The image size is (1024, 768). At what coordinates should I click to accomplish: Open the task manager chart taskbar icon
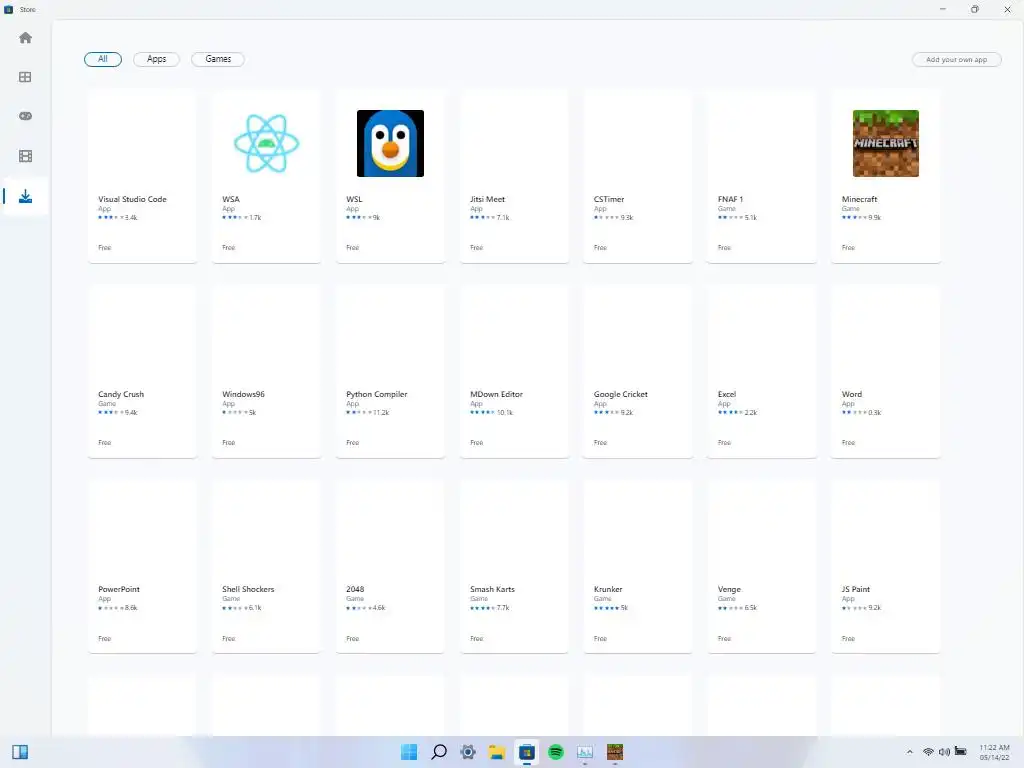585,752
